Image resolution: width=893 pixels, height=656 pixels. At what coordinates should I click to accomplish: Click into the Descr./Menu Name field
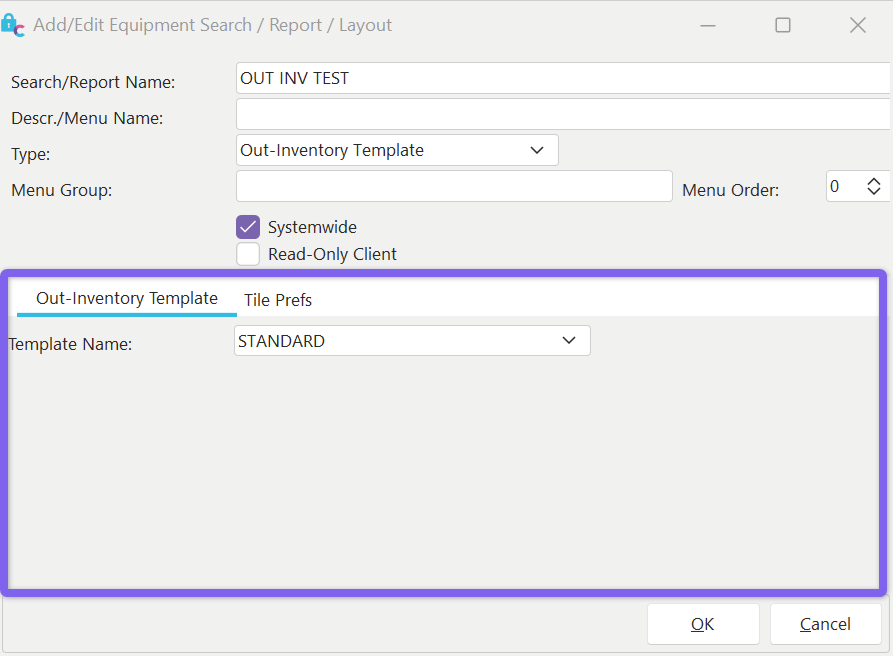(x=562, y=114)
